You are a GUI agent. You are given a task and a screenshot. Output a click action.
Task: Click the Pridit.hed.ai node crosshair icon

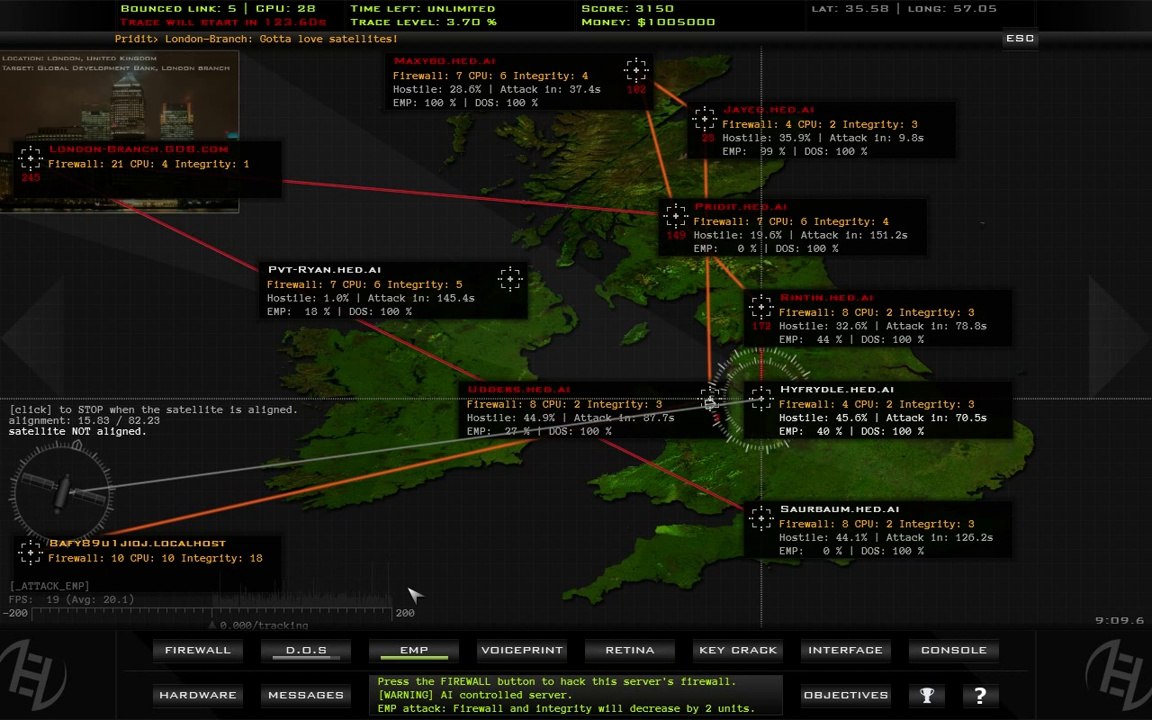coord(675,216)
